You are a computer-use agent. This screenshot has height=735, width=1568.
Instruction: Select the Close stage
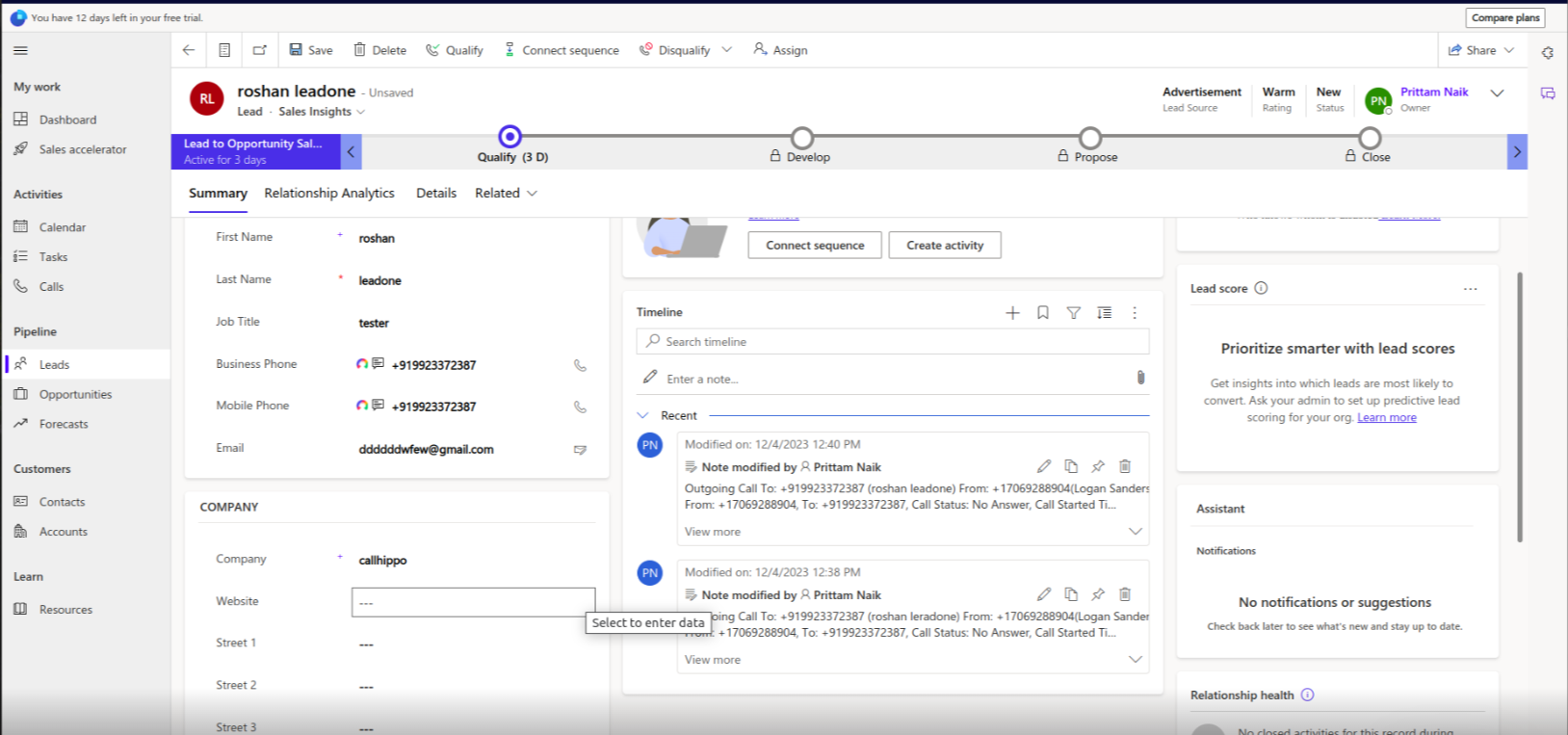tap(1370, 138)
